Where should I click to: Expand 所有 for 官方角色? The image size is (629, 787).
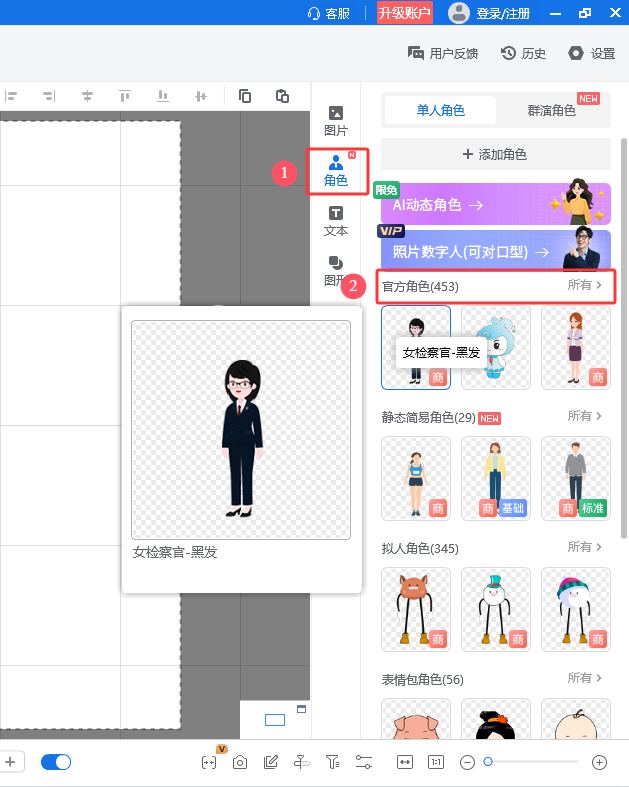(x=585, y=286)
